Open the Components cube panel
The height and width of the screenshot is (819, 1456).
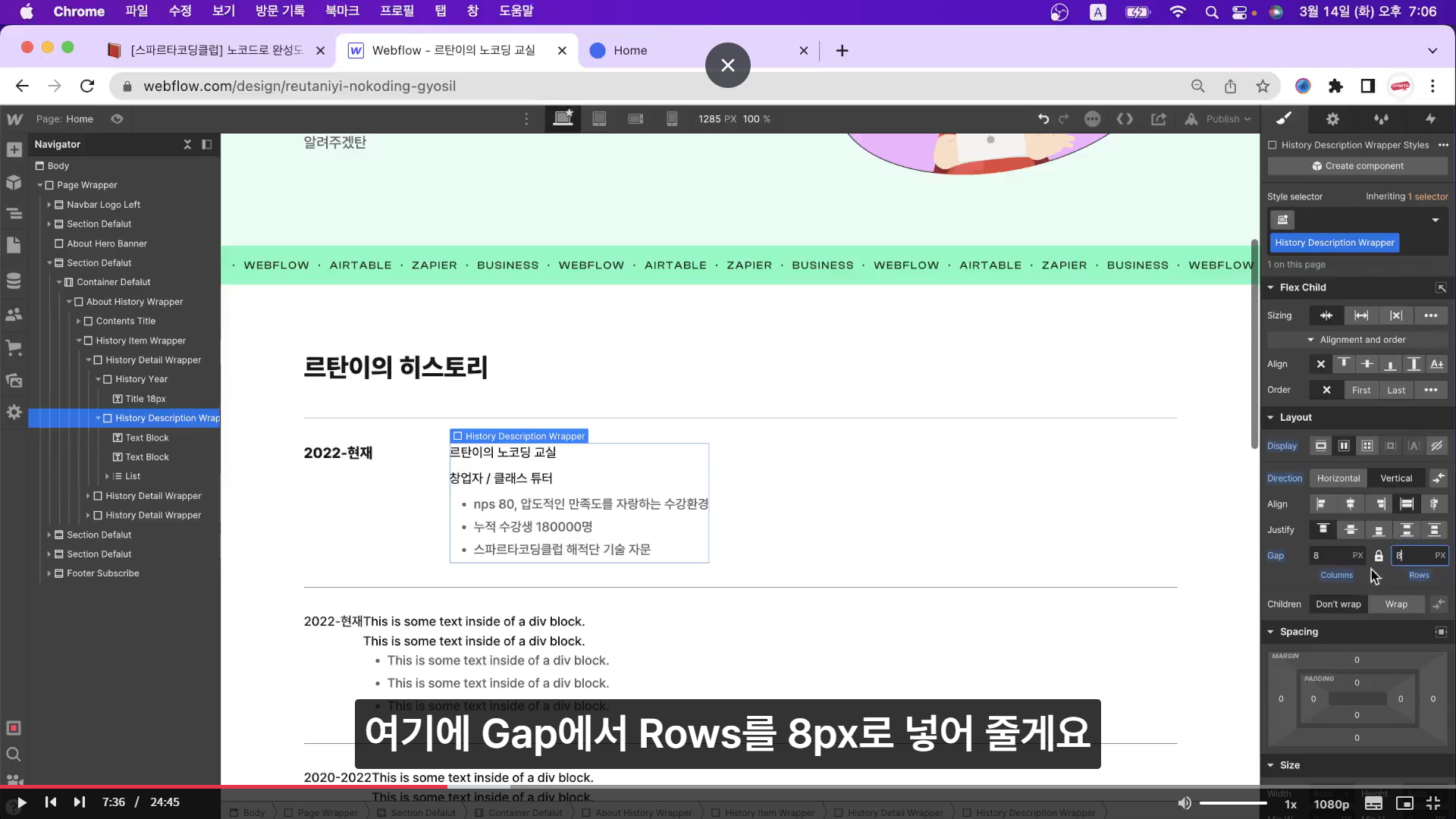[14, 182]
